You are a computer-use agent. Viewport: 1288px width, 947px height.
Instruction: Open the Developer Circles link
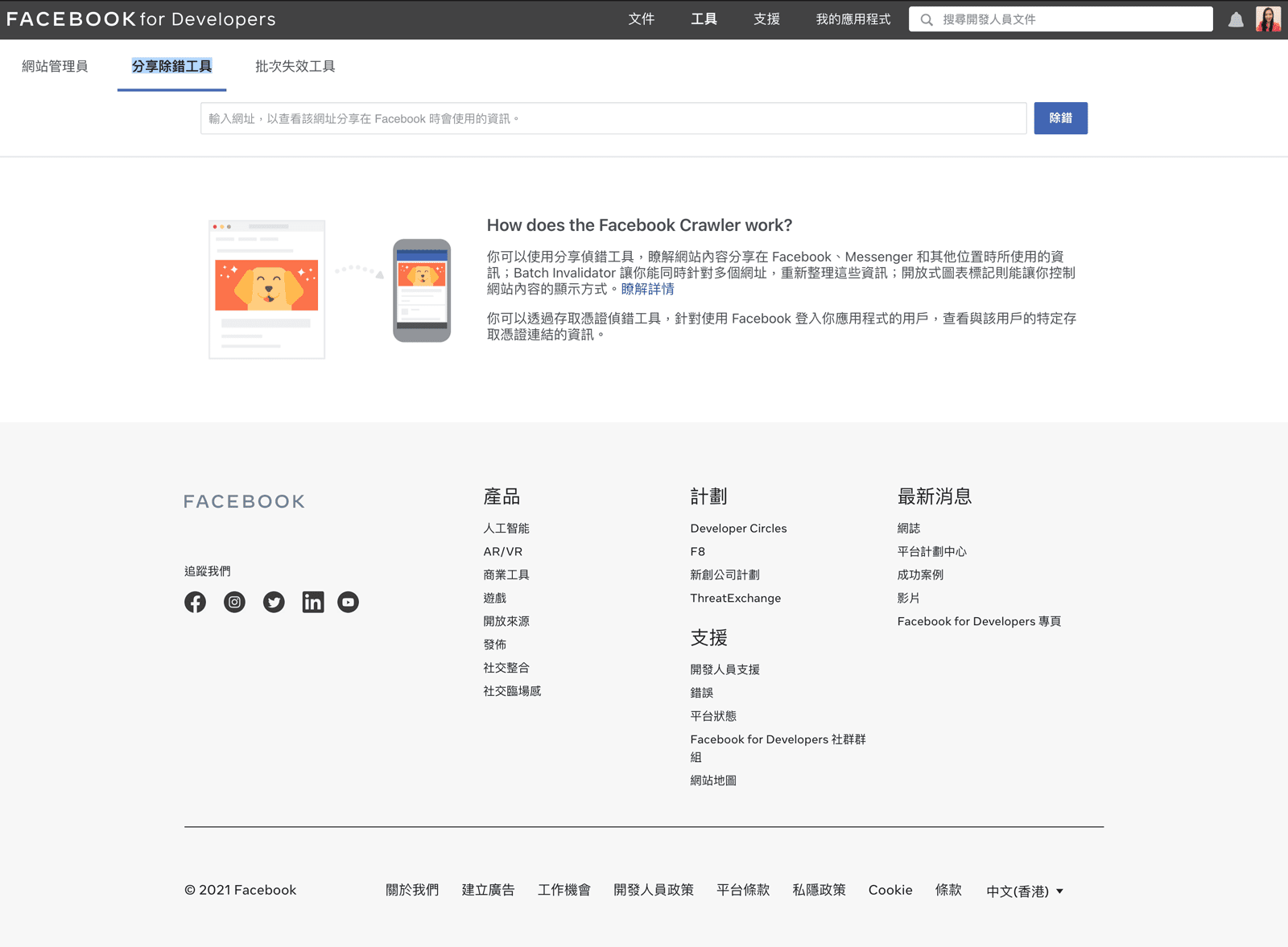(x=738, y=529)
